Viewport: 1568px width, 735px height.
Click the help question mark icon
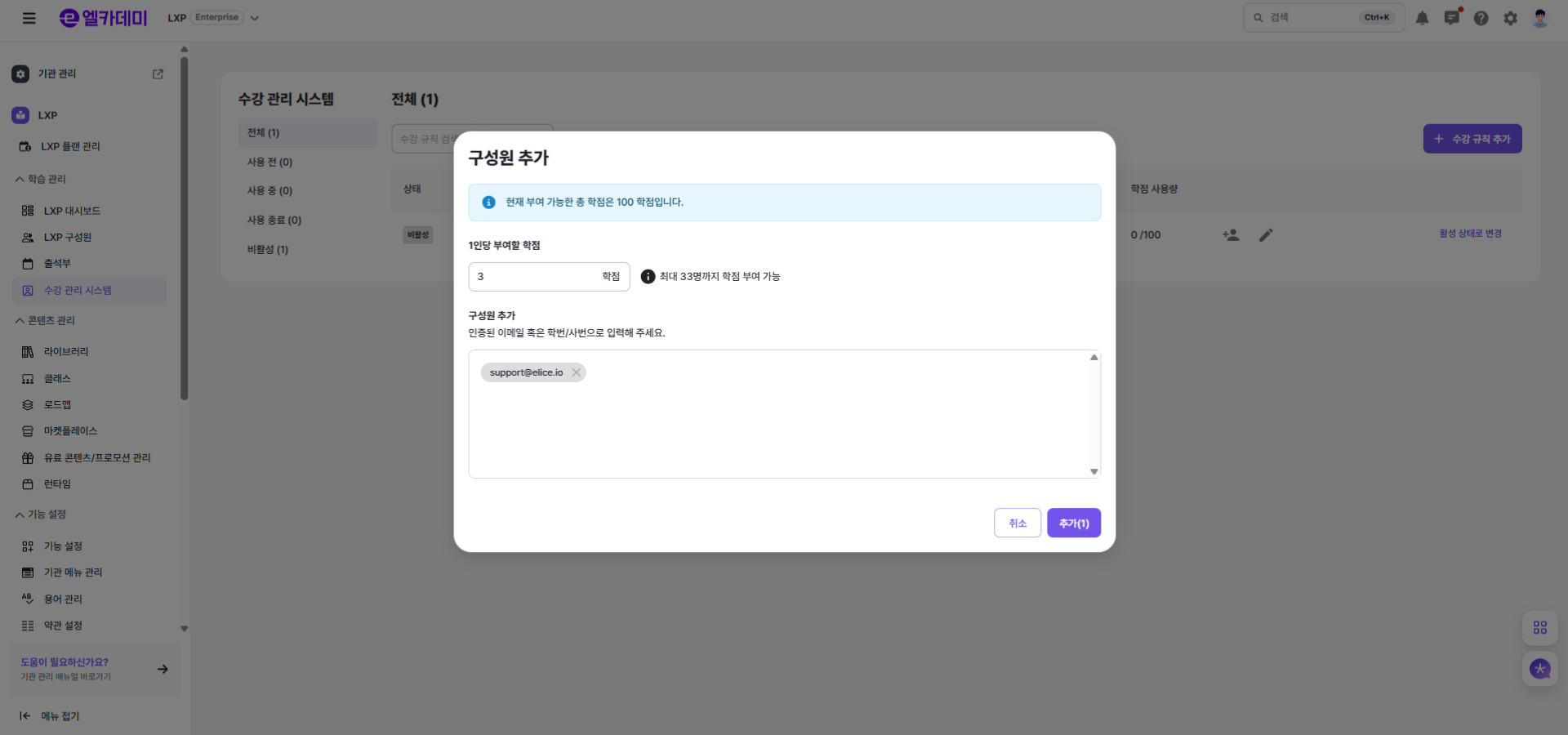coord(1481,17)
